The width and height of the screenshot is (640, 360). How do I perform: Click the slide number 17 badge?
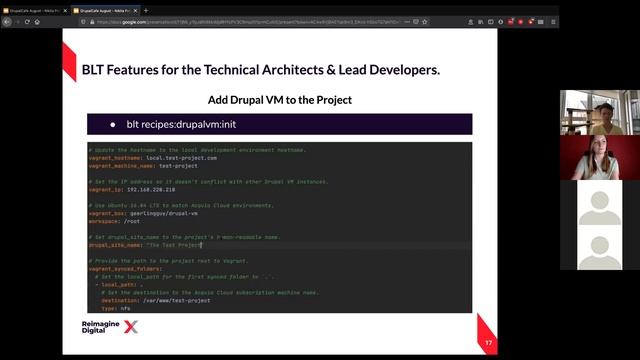point(489,343)
